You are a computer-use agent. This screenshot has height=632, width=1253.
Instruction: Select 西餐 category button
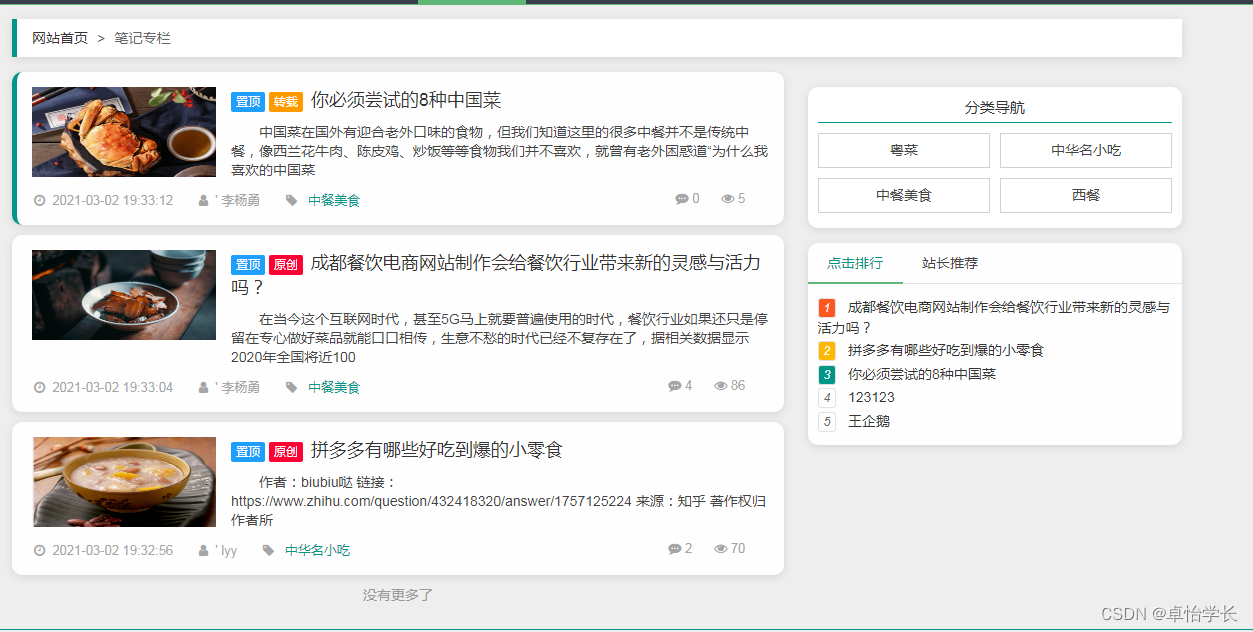1086,196
